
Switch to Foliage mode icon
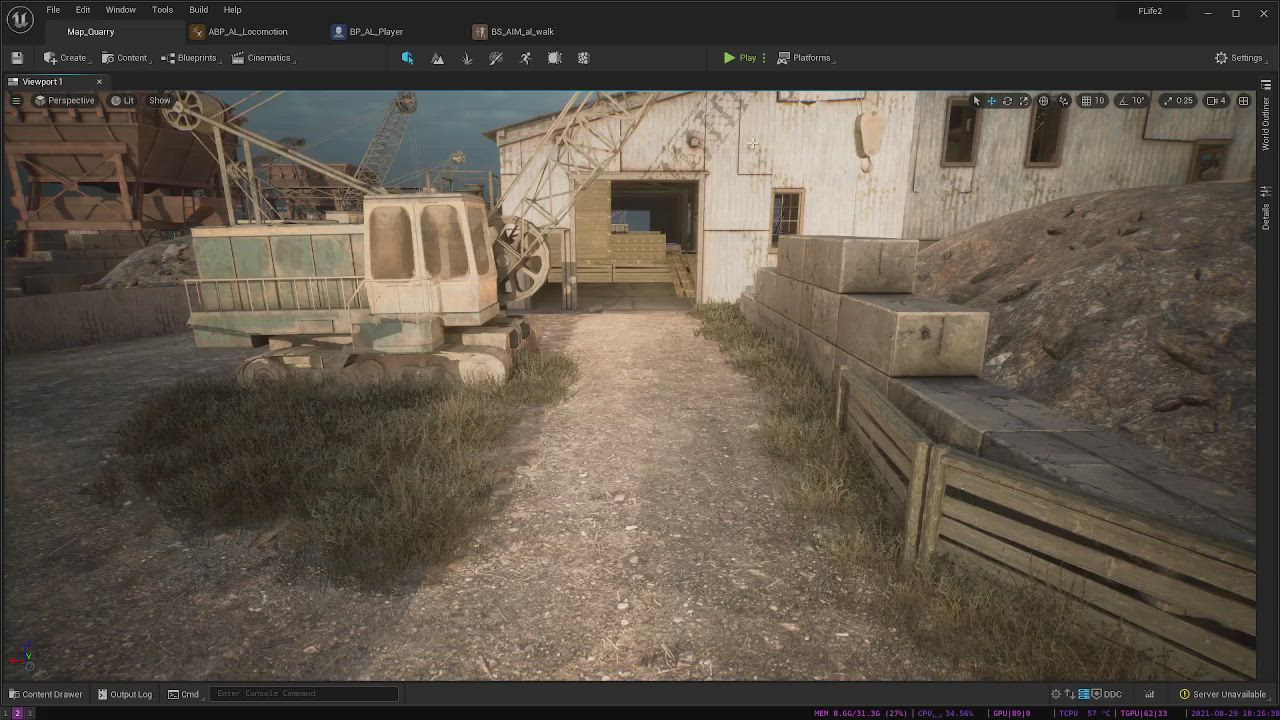click(467, 58)
